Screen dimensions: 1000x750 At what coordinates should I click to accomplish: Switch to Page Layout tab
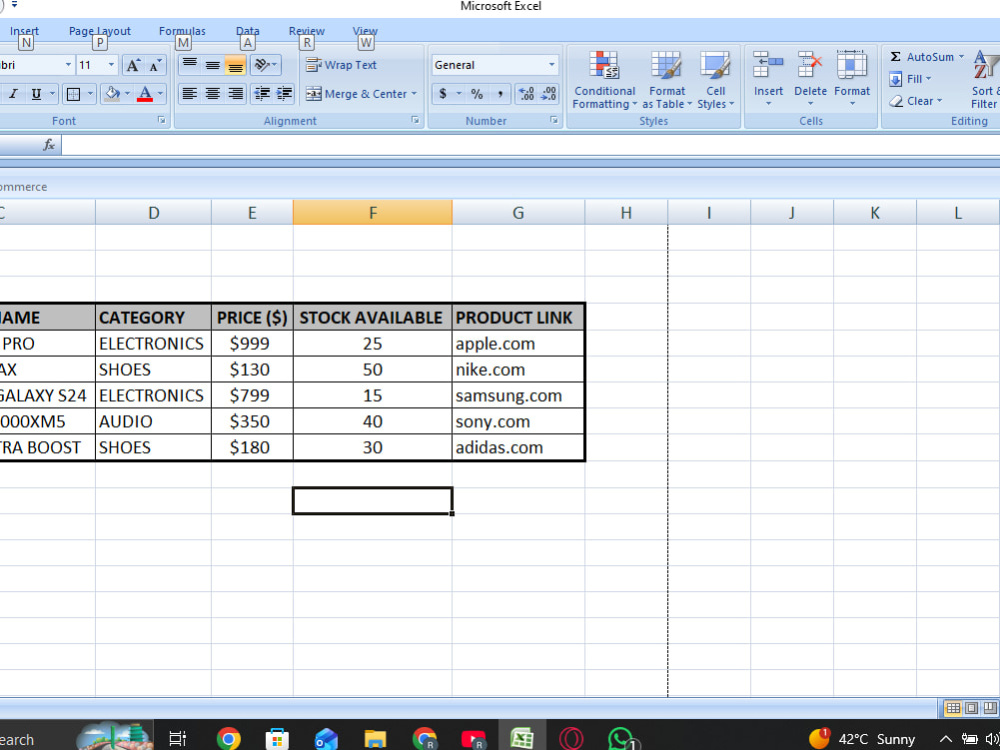tap(99, 31)
